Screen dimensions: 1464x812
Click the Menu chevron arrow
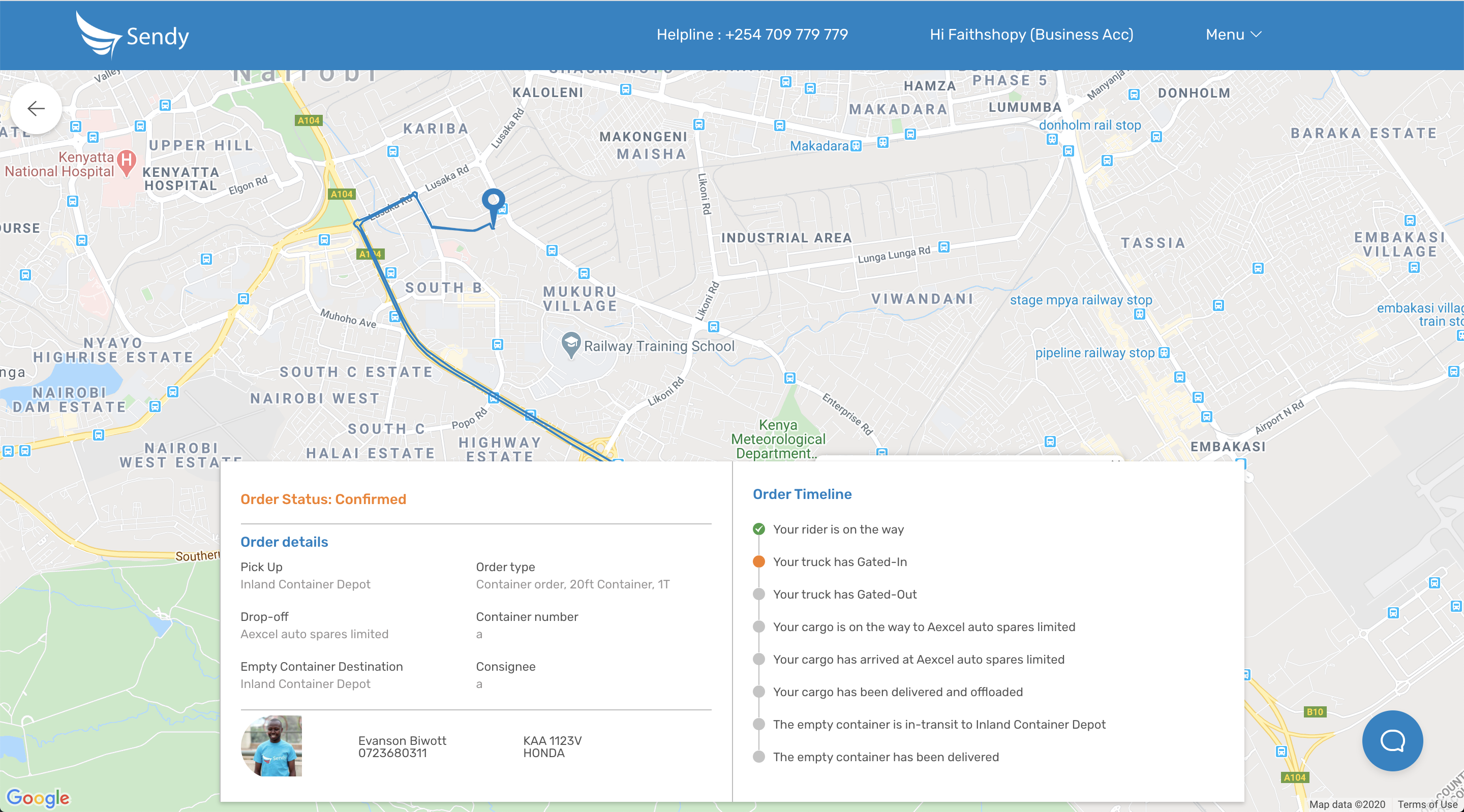(x=1257, y=35)
